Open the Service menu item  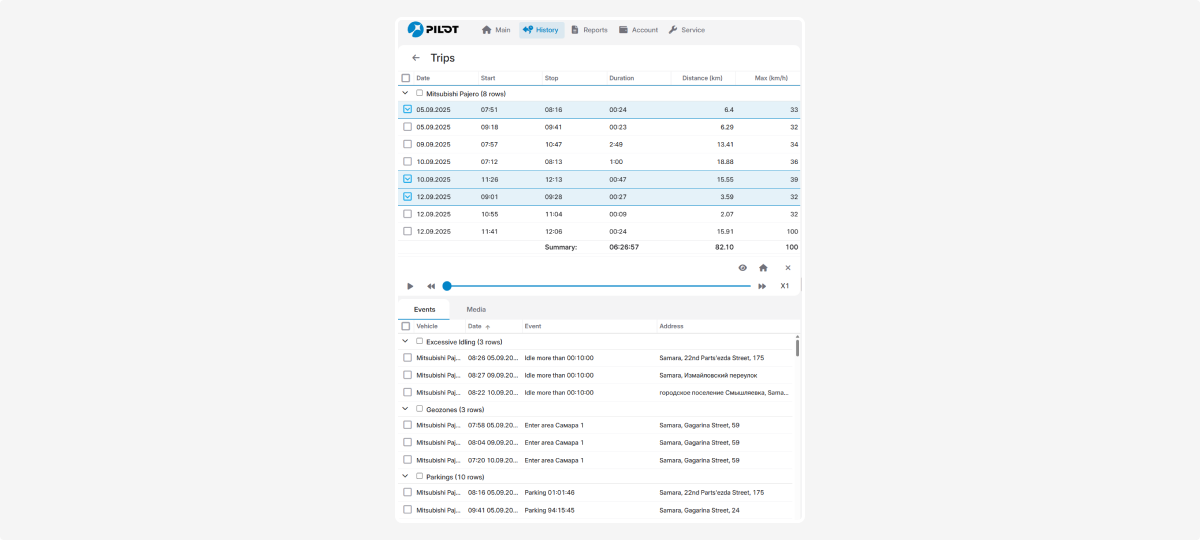pos(686,30)
